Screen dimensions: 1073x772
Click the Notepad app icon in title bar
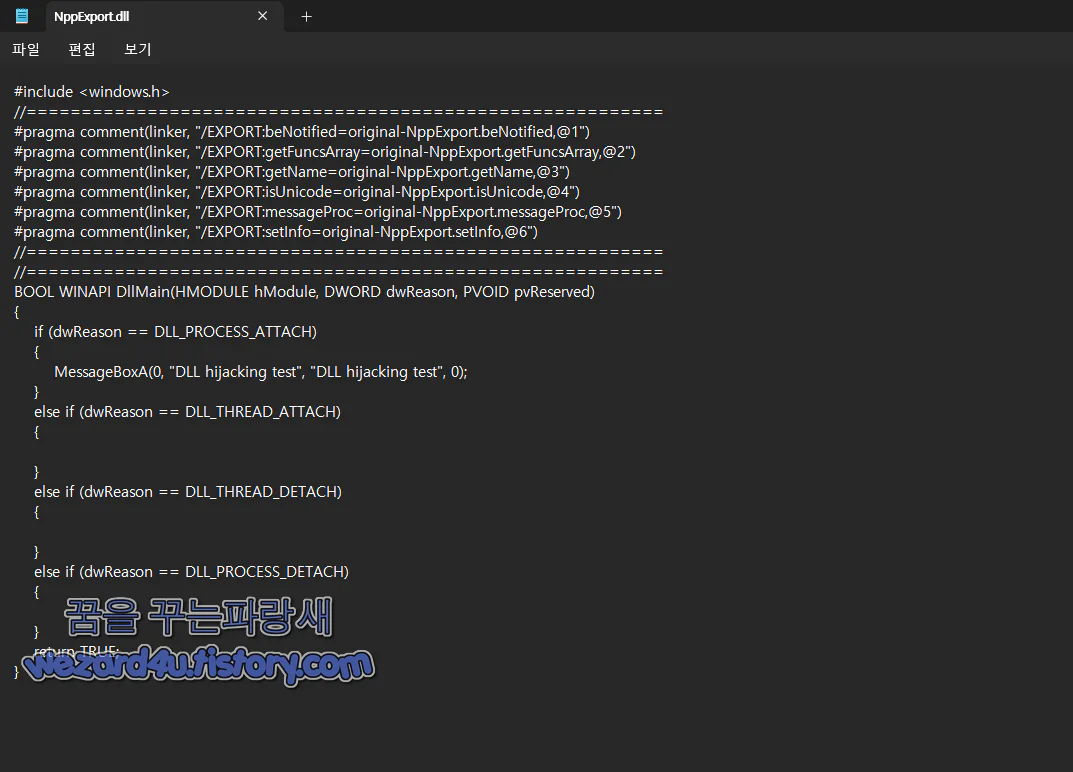[x=22, y=16]
